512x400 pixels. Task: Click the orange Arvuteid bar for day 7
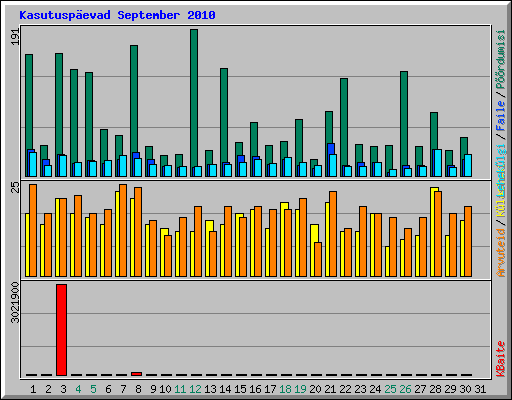[x=123, y=230]
